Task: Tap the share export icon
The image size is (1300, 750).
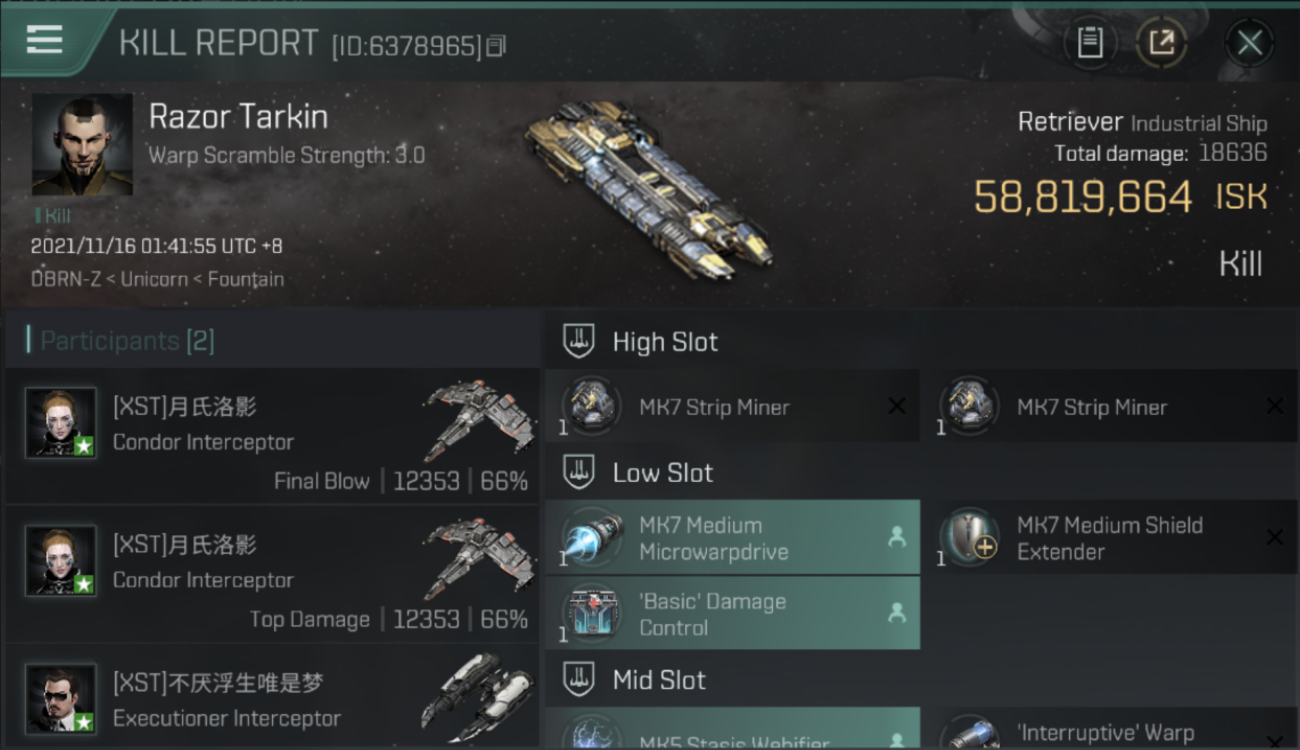Action: (1161, 42)
